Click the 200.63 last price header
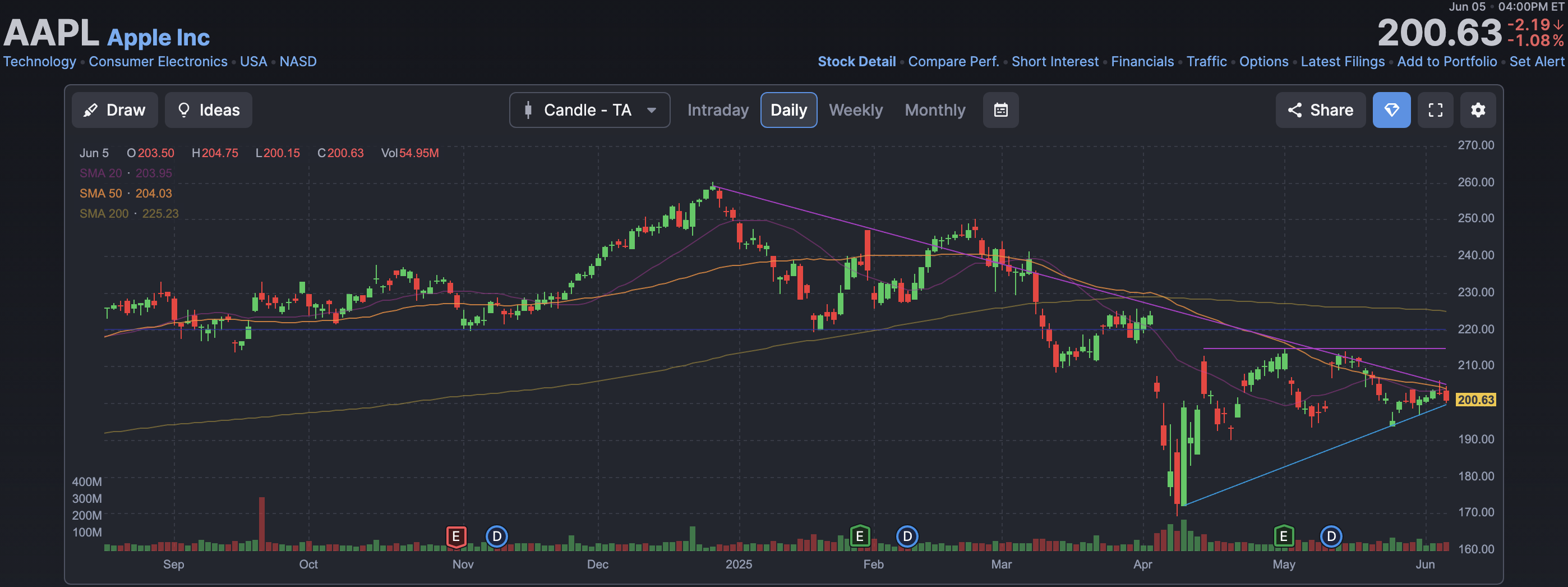The height and width of the screenshot is (587, 1568). click(x=1440, y=33)
